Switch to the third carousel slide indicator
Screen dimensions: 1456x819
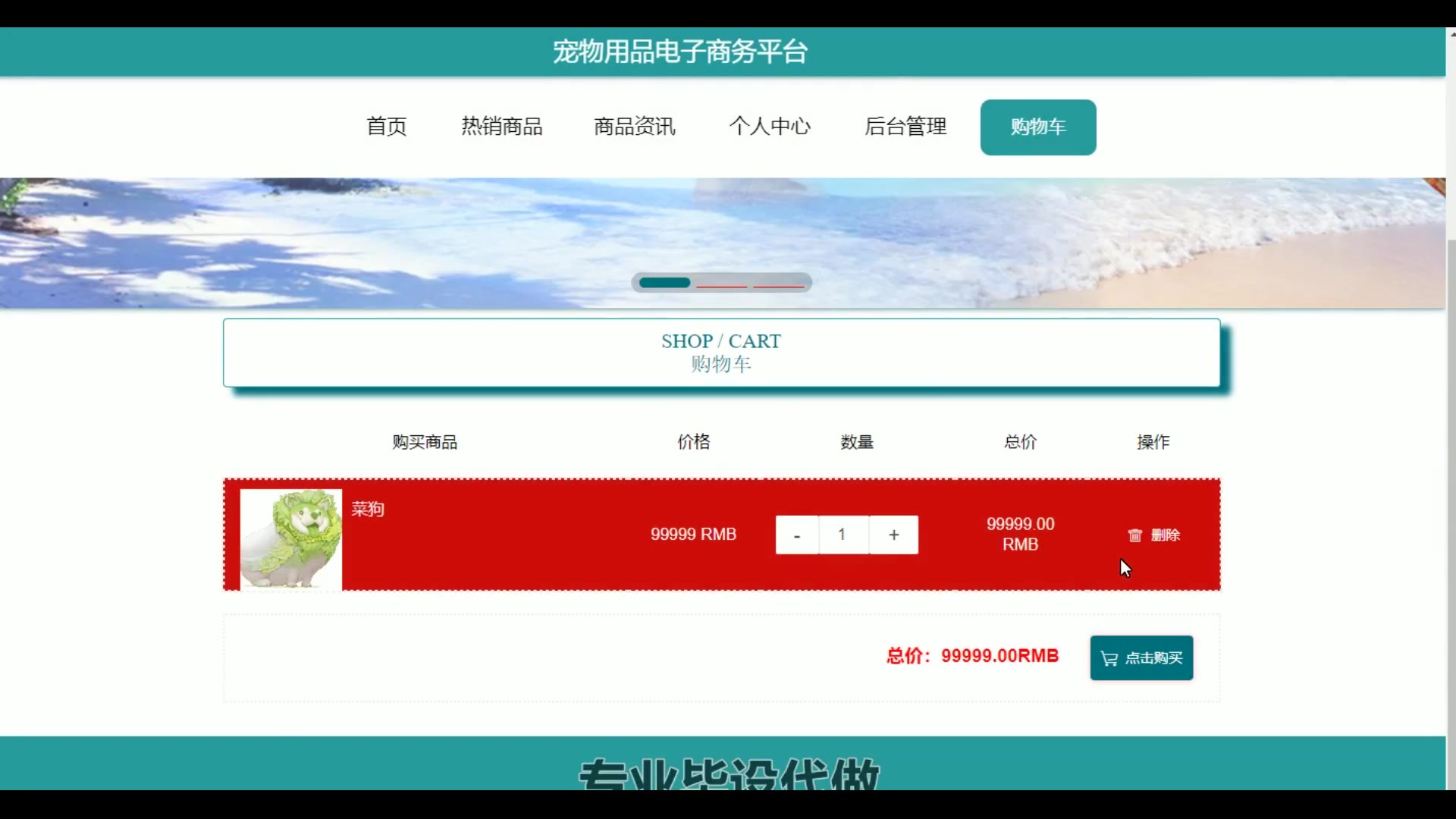click(x=778, y=284)
